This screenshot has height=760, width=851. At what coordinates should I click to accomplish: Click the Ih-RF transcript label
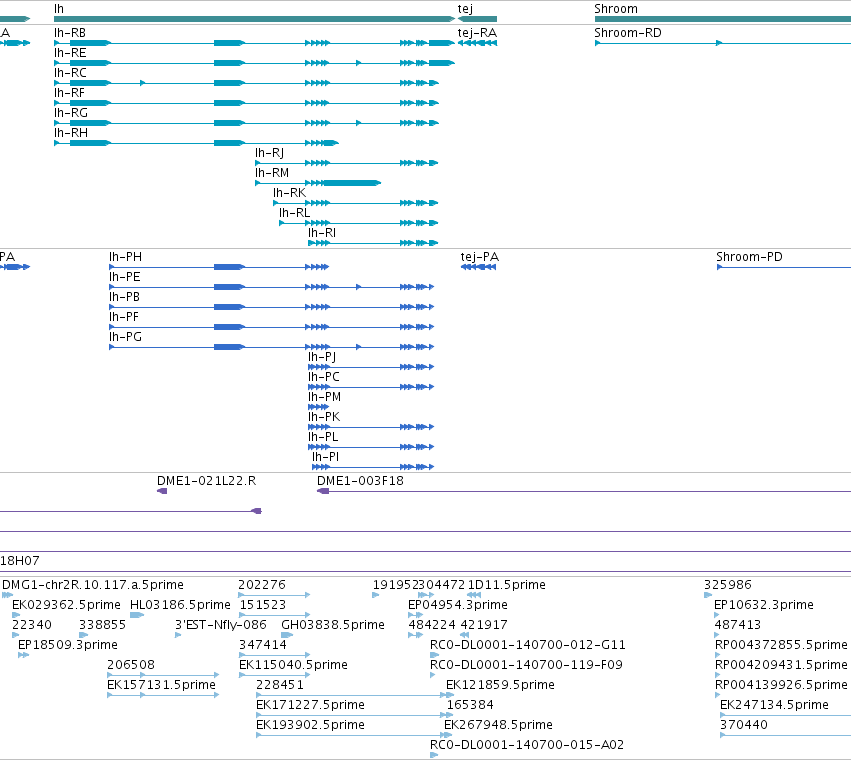(69, 93)
